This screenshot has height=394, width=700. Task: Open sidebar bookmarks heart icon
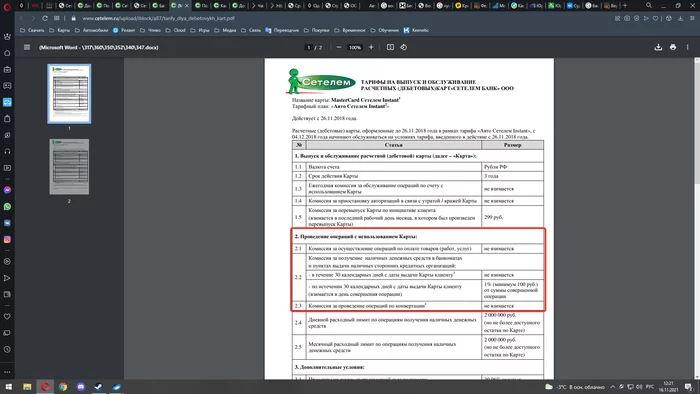pos(7,317)
